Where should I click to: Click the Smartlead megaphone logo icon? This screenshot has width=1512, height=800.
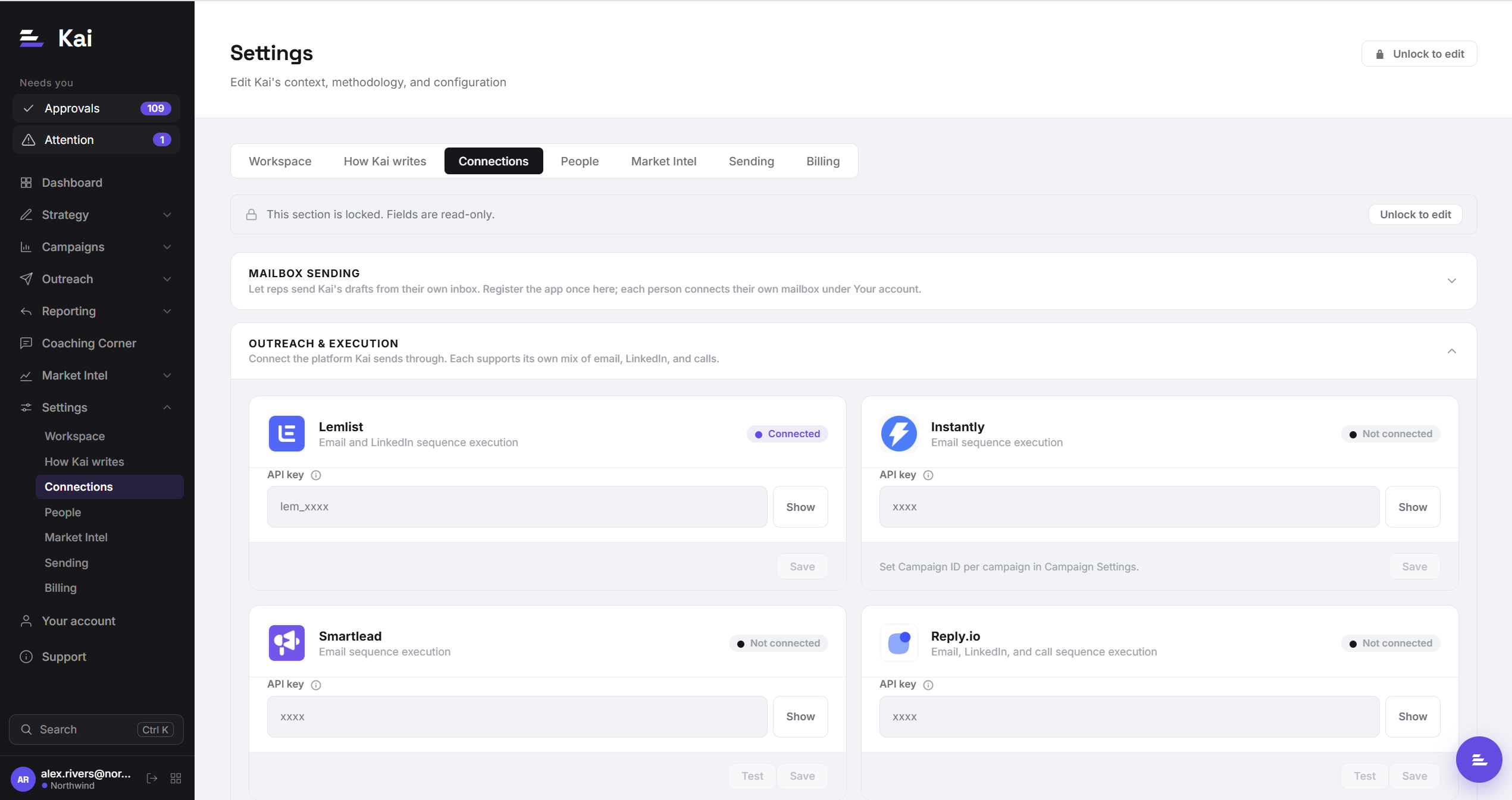click(287, 643)
